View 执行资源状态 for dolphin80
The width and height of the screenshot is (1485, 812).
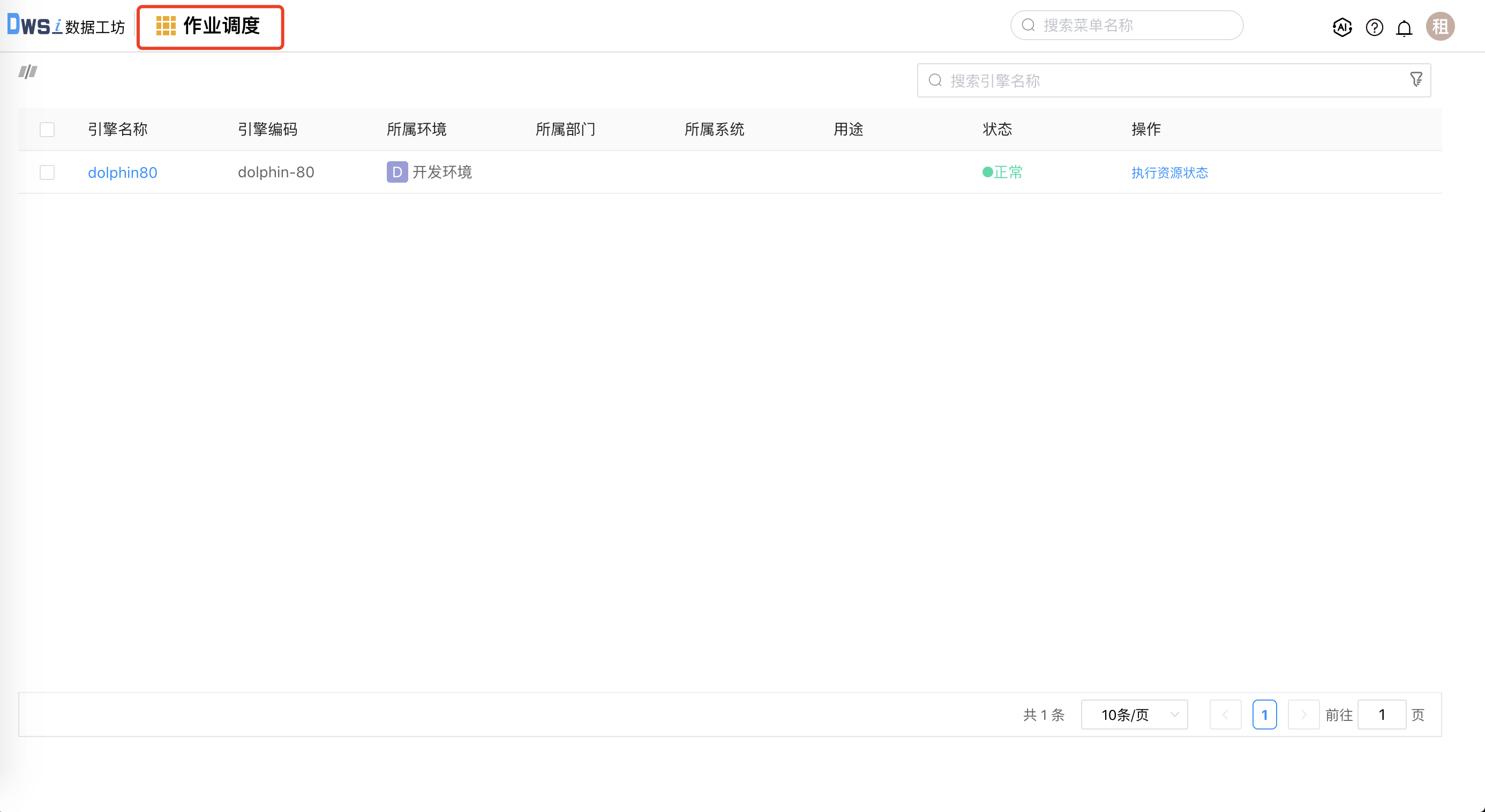[x=1169, y=172]
